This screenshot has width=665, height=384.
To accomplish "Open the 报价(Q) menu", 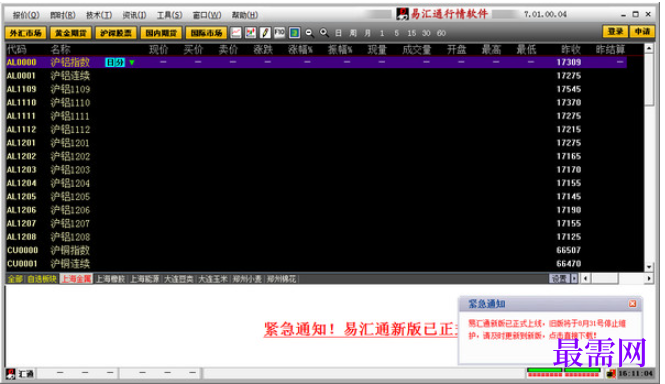I will 26,15.
